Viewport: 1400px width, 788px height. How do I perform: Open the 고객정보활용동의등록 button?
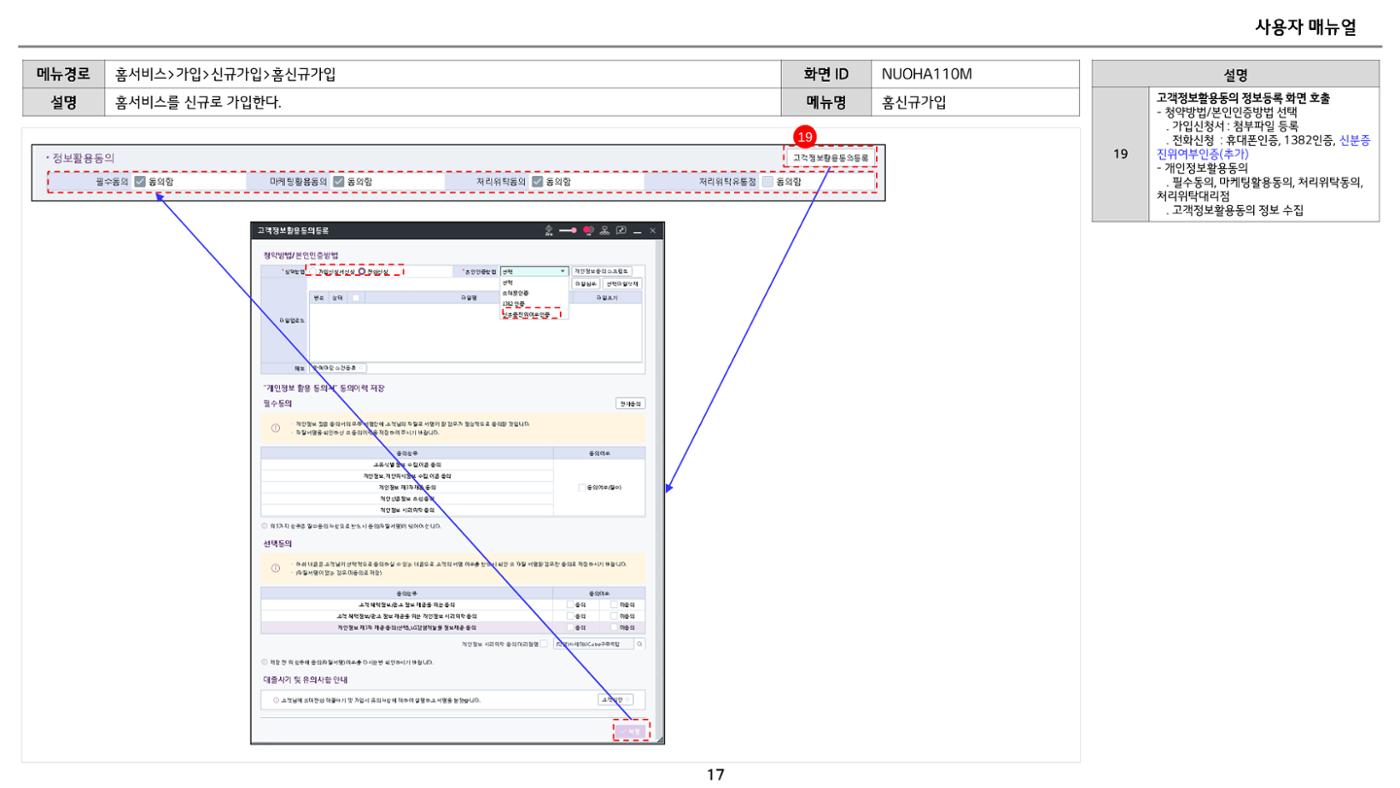[829, 157]
